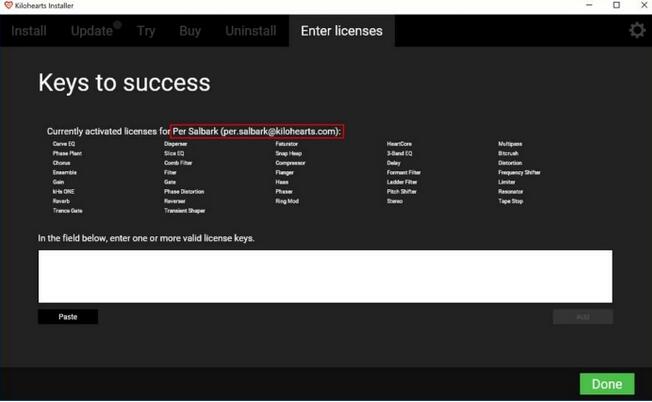Open the settings gear icon

click(637, 30)
